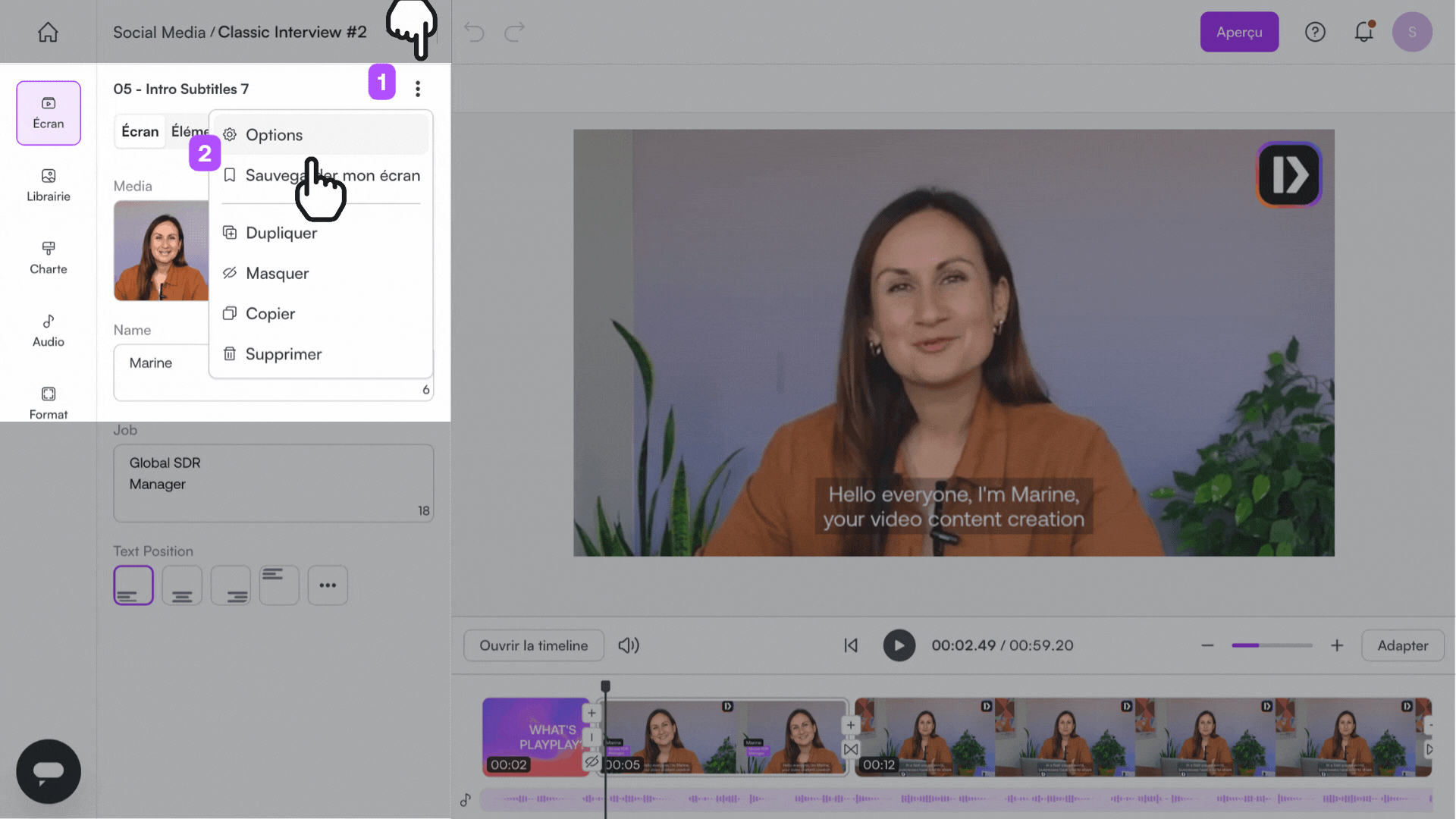Open the Format sidebar panel

coord(49,402)
